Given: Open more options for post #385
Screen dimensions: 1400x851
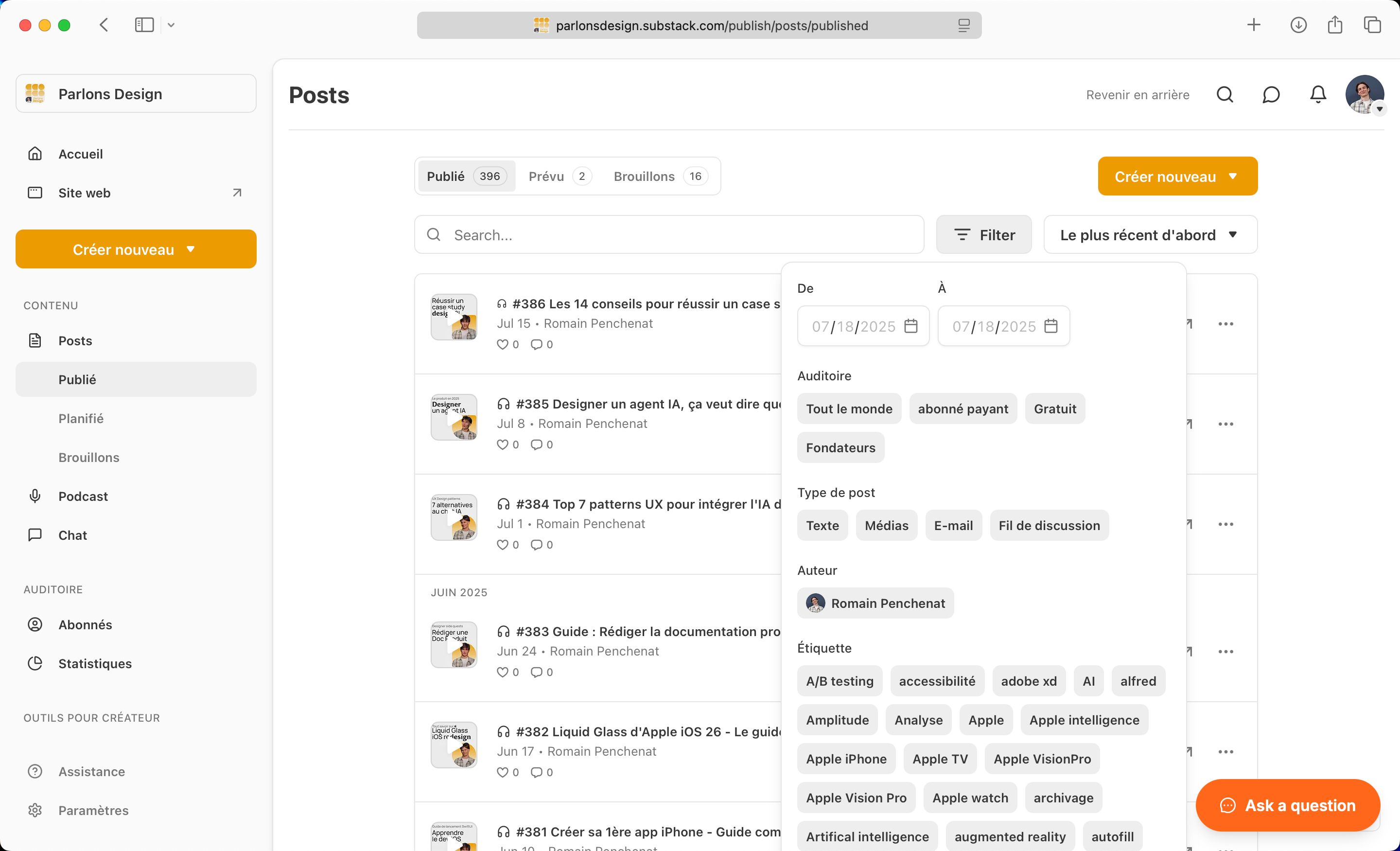Looking at the screenshot, I should [x=1225, y=424].
